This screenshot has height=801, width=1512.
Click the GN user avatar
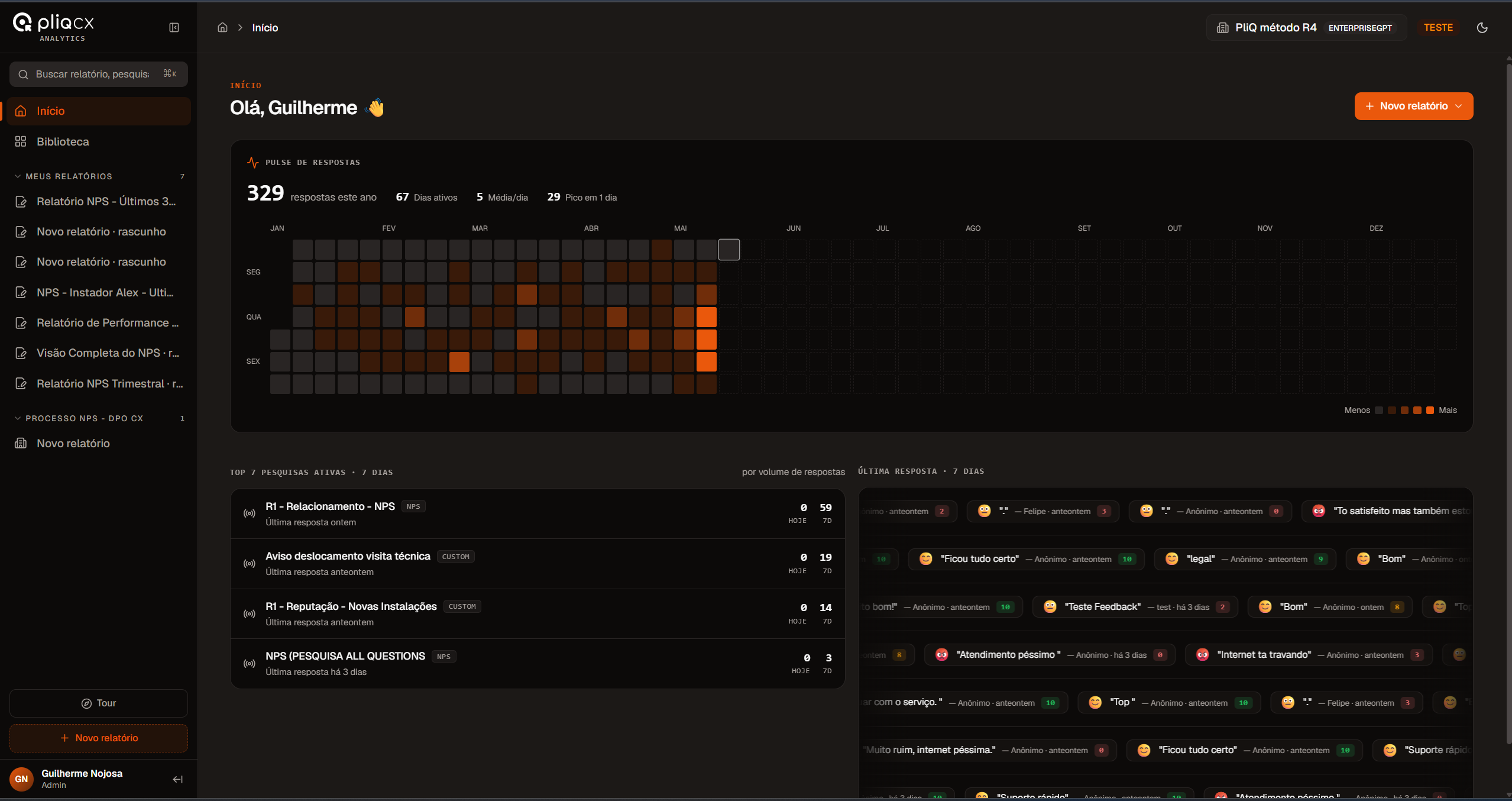[x=21, y=779]
